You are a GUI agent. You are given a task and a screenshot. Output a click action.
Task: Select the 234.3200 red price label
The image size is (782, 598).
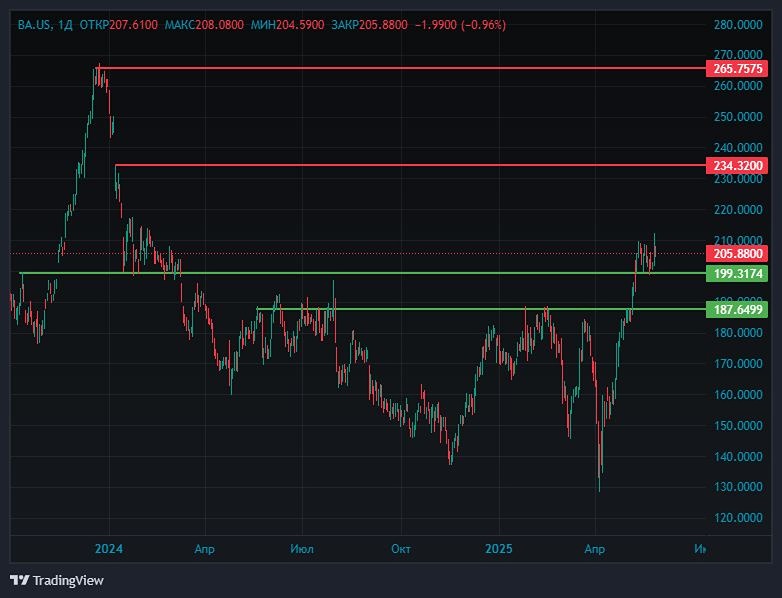(x=737, y=165)
